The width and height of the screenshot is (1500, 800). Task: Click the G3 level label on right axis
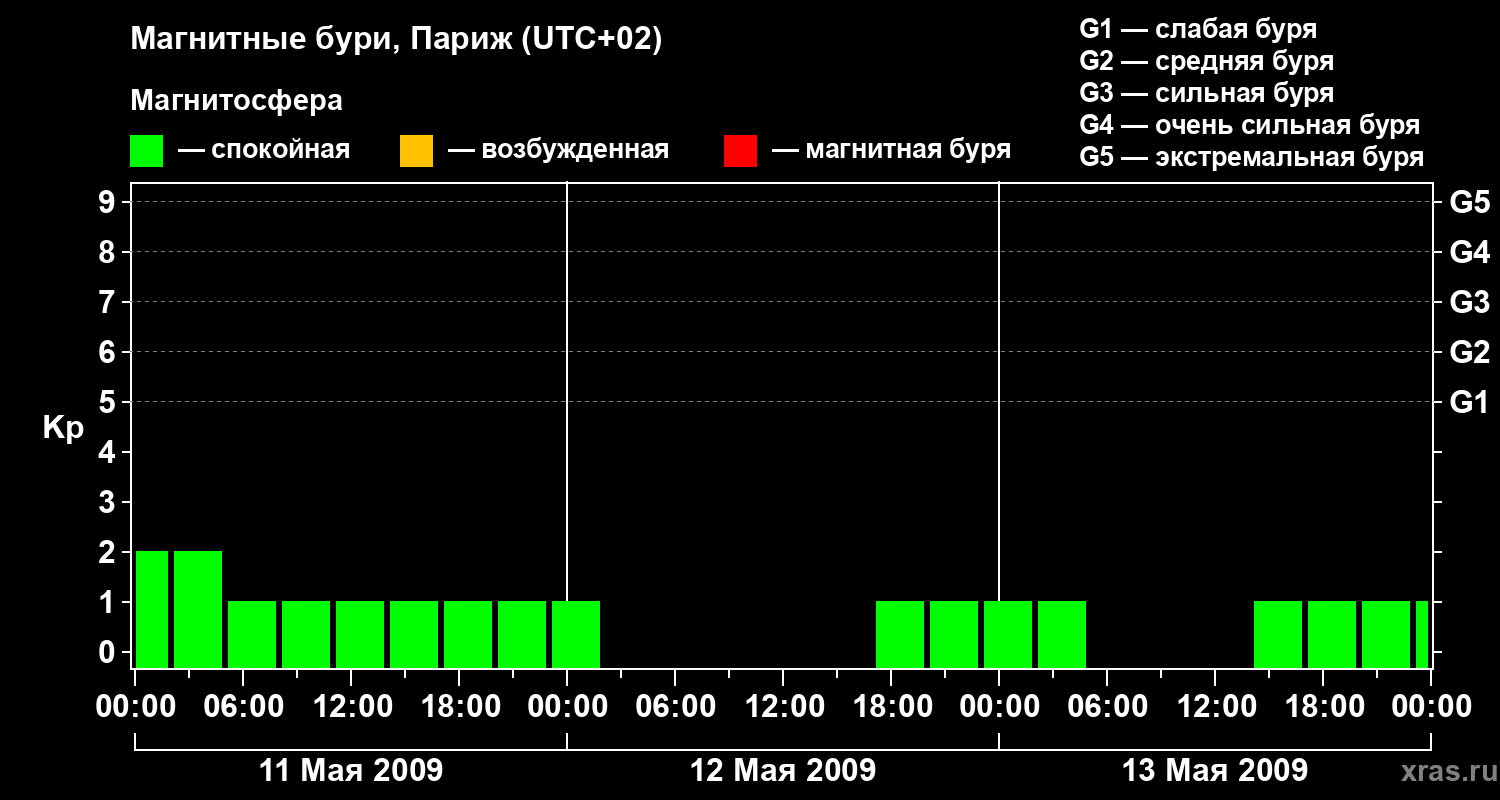(x=1469, y=302)
